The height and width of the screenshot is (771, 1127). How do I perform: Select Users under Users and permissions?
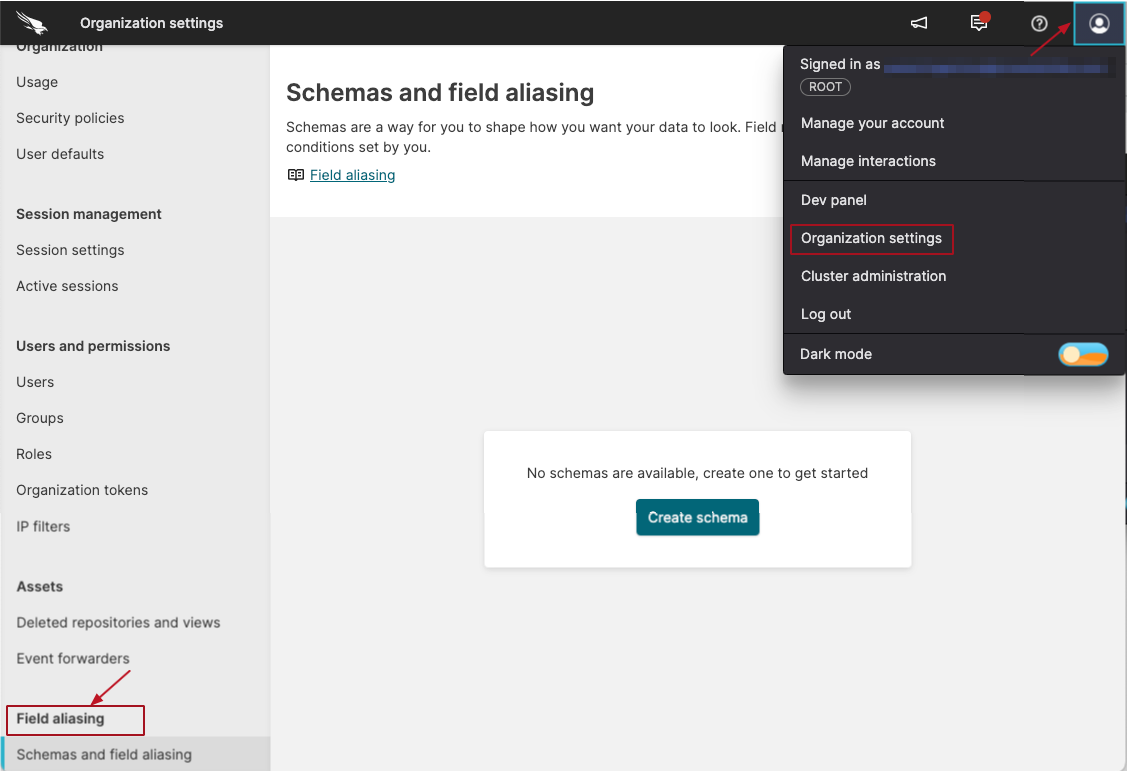(x=35, y=382)
